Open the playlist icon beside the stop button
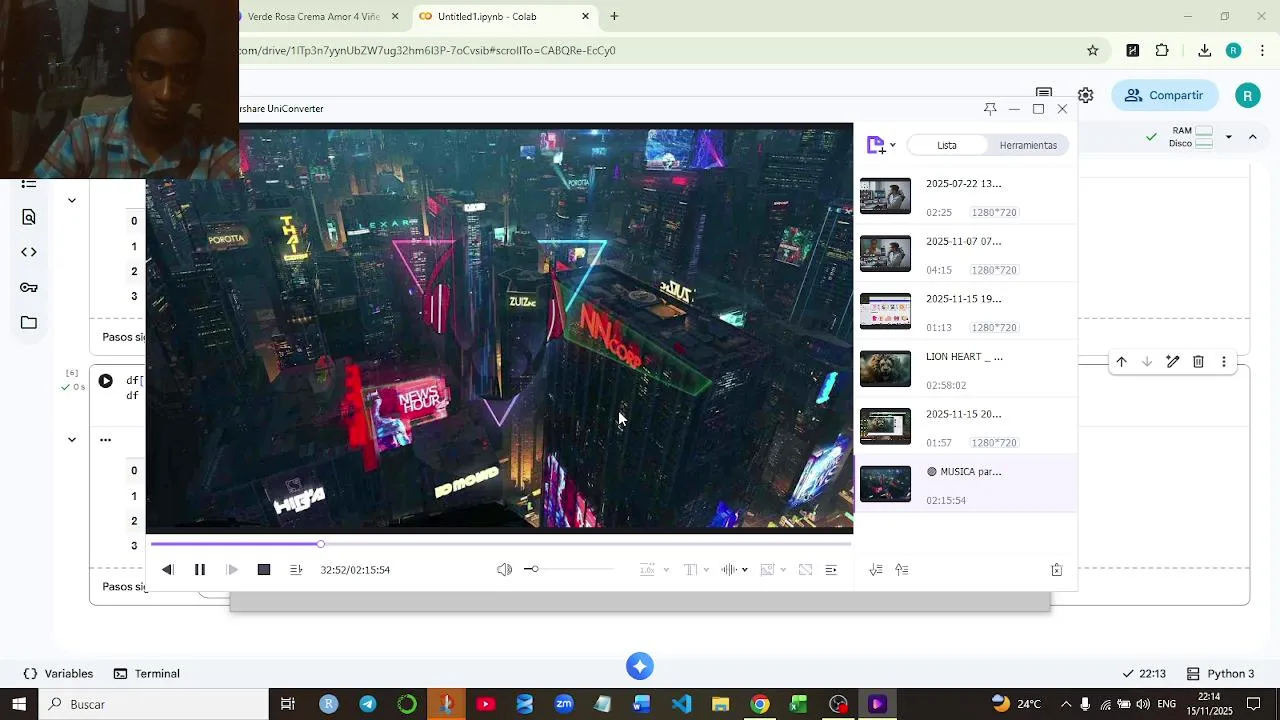 [296, 570]
